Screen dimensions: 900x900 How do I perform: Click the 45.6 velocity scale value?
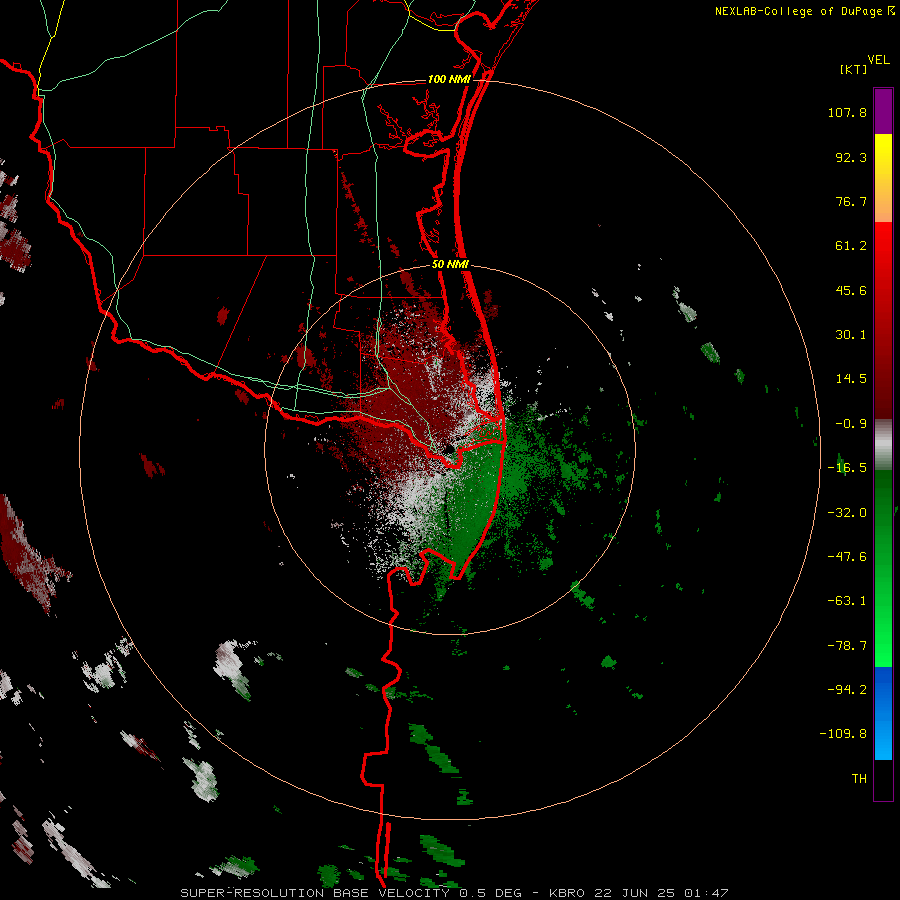(x=851, y=290)
